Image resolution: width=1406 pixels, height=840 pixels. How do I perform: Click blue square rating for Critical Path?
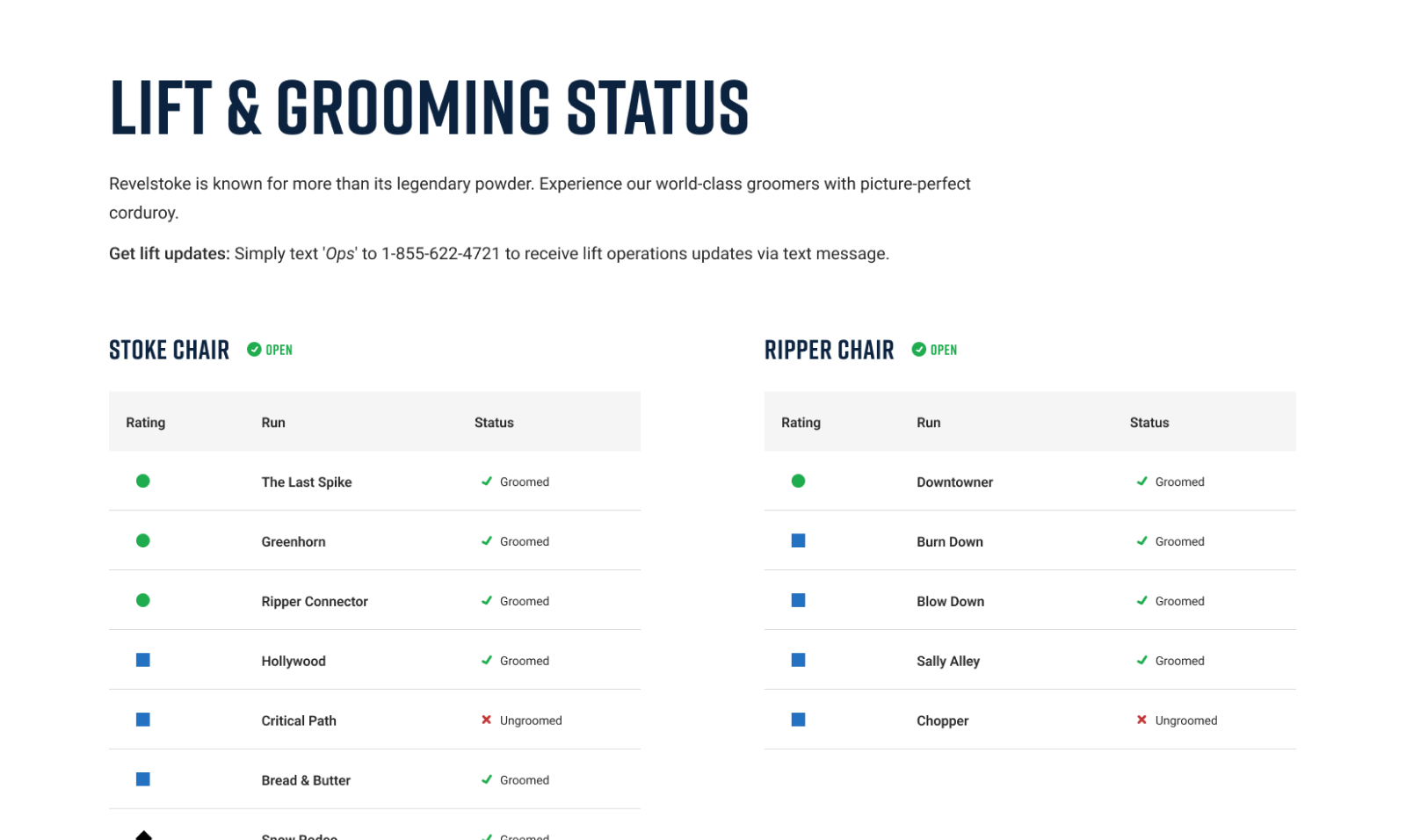pos(143,720)
